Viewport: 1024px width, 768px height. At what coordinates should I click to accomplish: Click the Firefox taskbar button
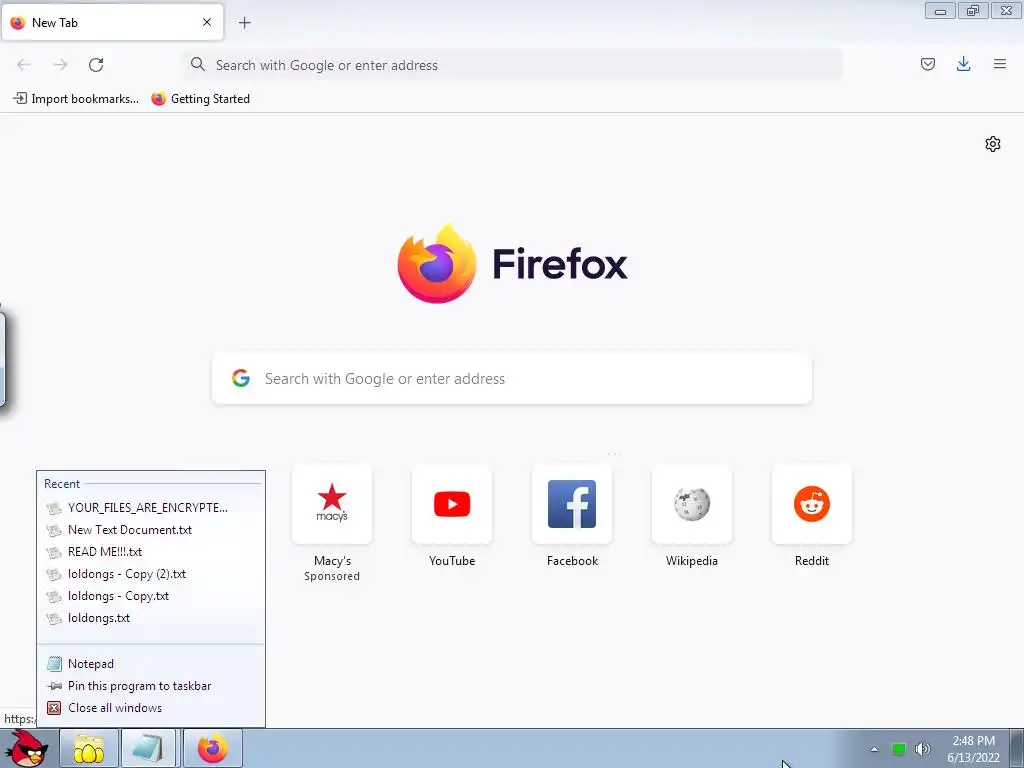point(213,748)
